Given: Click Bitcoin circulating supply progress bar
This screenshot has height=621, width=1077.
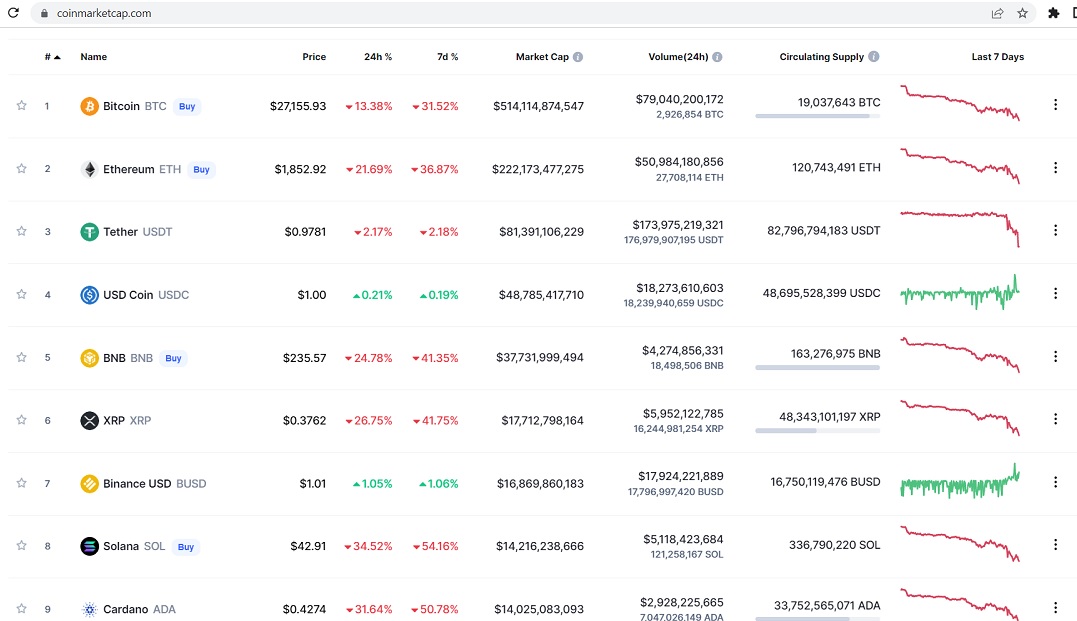Looking at the screenshot, I should [x=817, y=116].
